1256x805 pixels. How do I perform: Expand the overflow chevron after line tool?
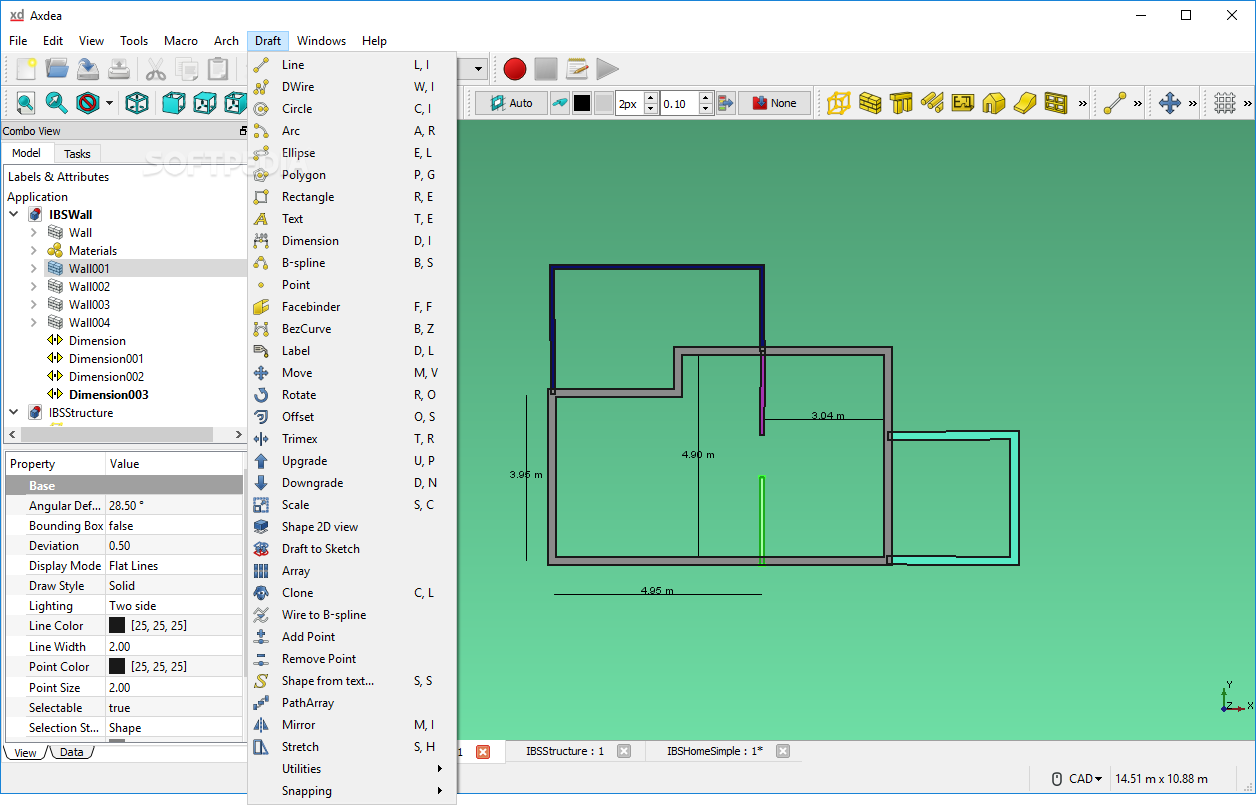point(1137,103)
